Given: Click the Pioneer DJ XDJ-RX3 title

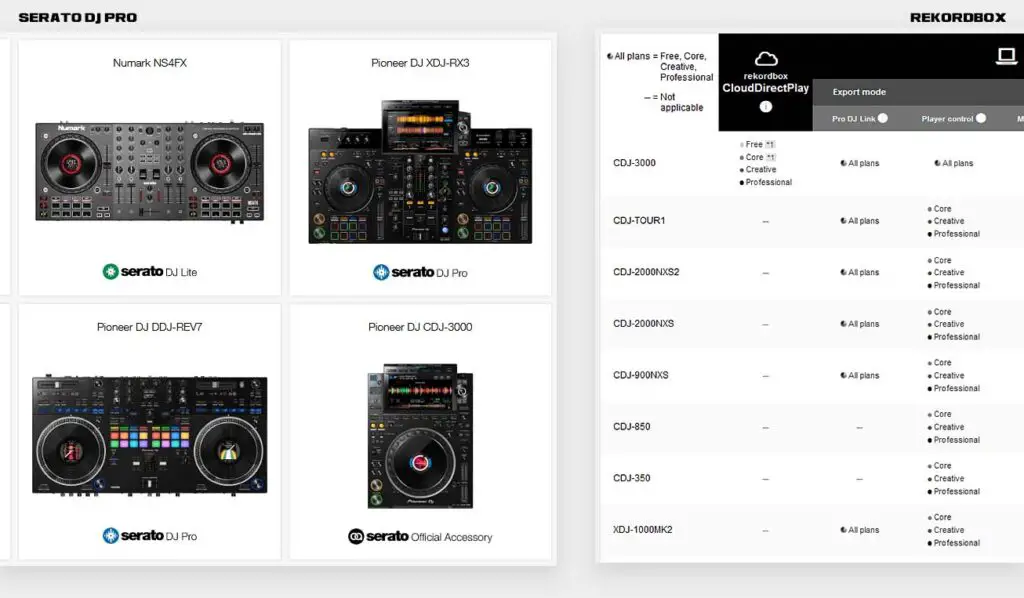Looking at the screenshot, I should [420, 63].
